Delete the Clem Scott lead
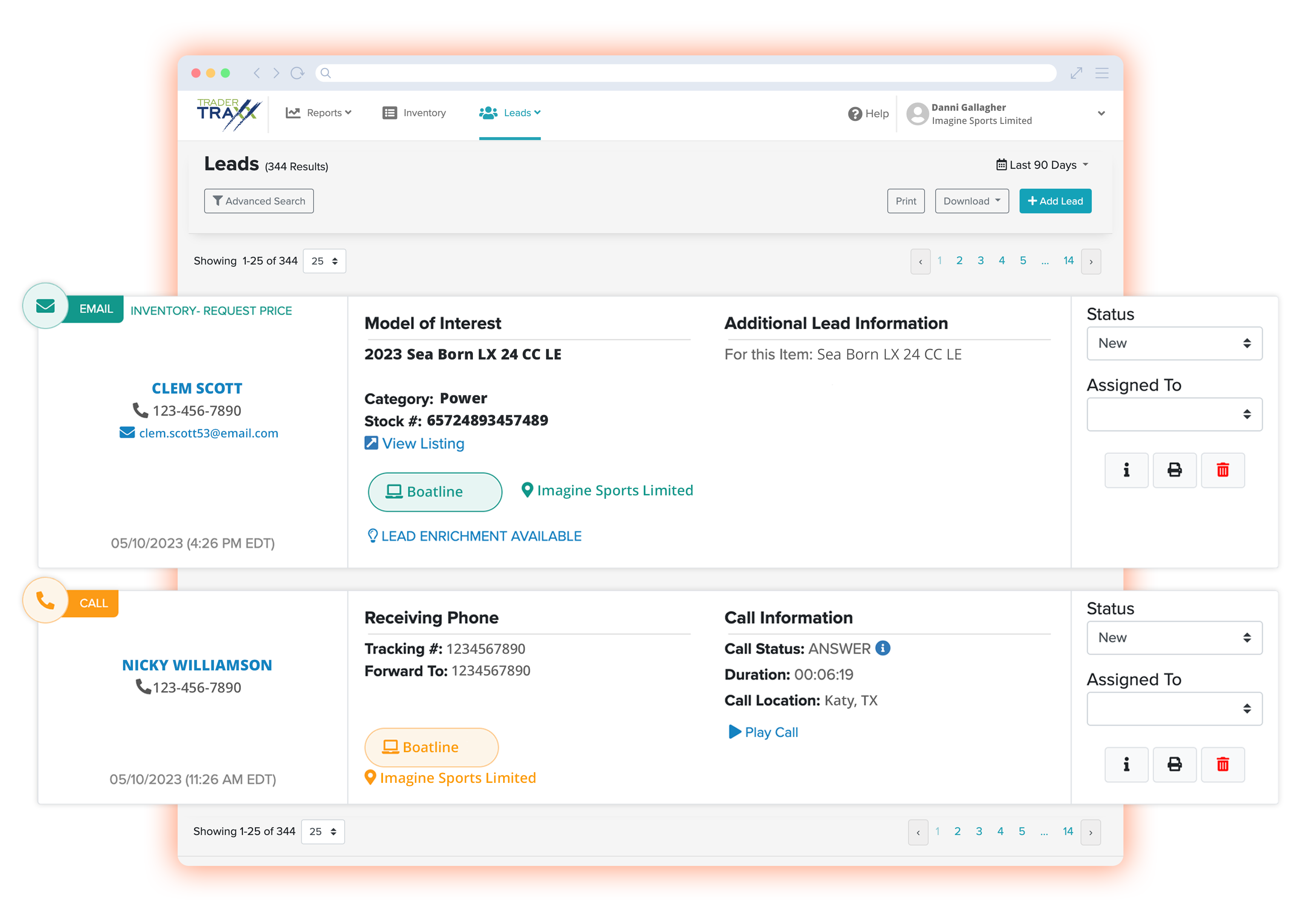Screen dimensions: 1316x920 click(x=1223, y=471)
